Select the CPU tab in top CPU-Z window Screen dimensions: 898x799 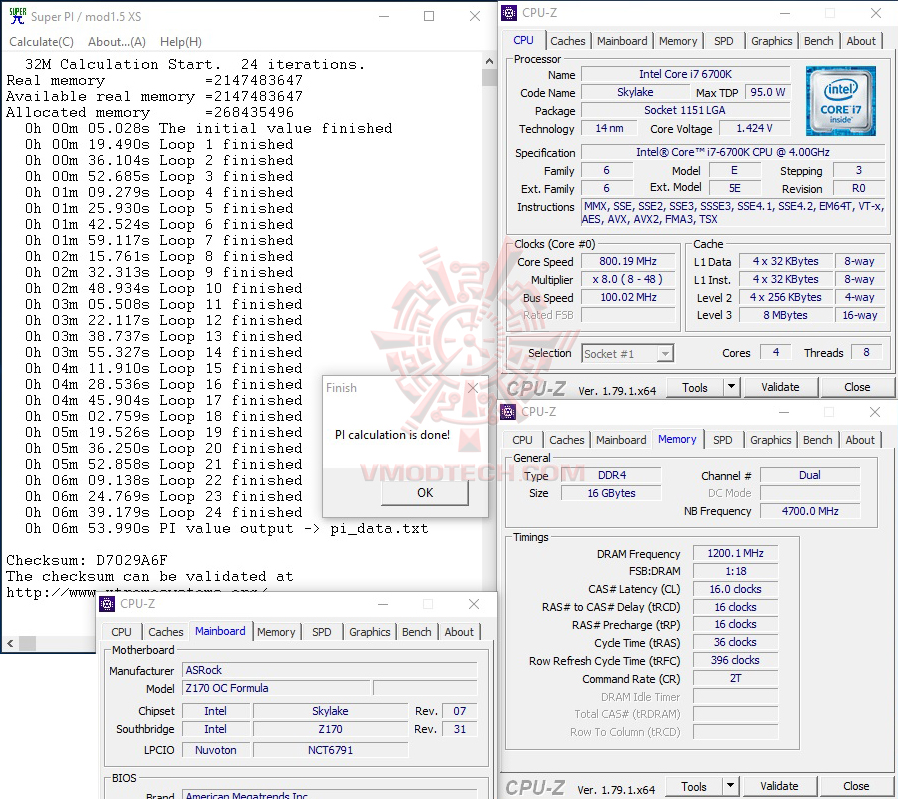click(523, 40)
